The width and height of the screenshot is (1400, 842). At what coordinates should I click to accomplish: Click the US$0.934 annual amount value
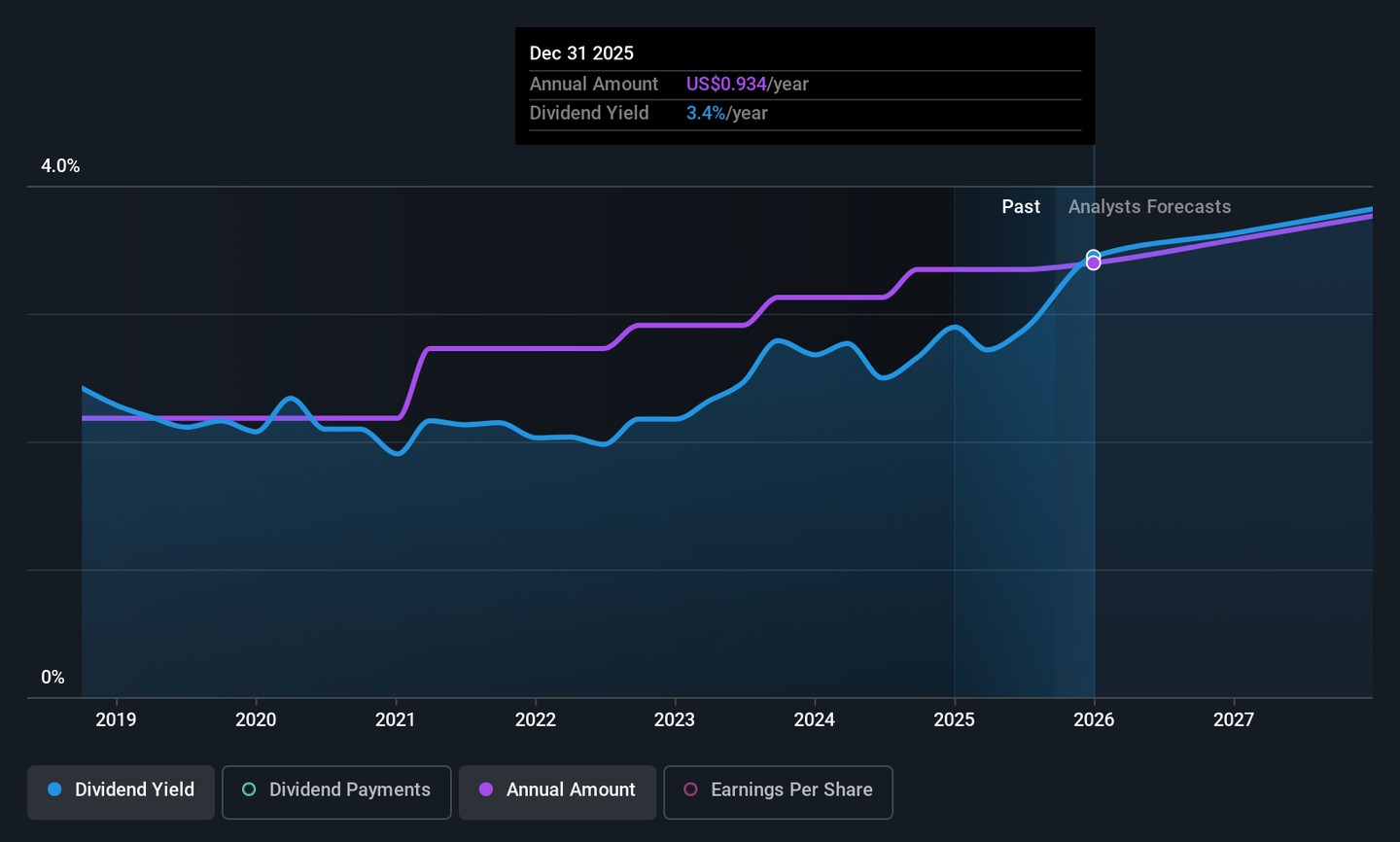726,85
